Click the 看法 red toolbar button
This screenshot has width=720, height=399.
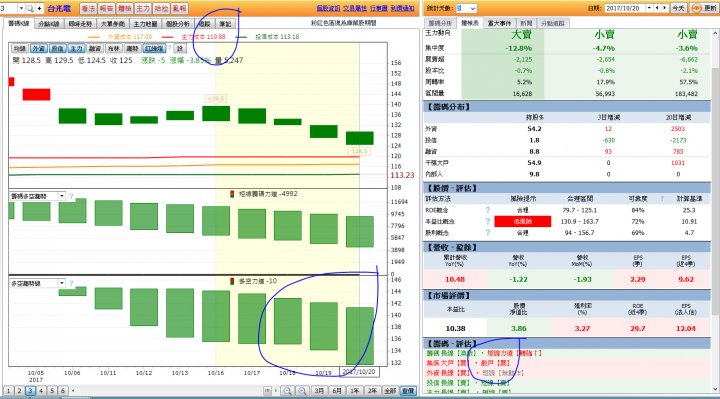coord(88,8)
